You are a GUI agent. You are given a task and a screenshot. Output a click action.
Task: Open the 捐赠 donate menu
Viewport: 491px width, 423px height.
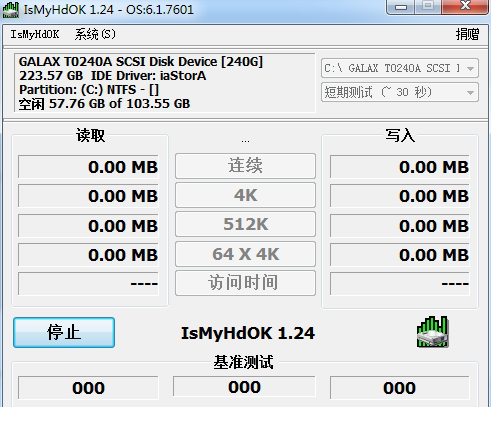pos(467,34)
